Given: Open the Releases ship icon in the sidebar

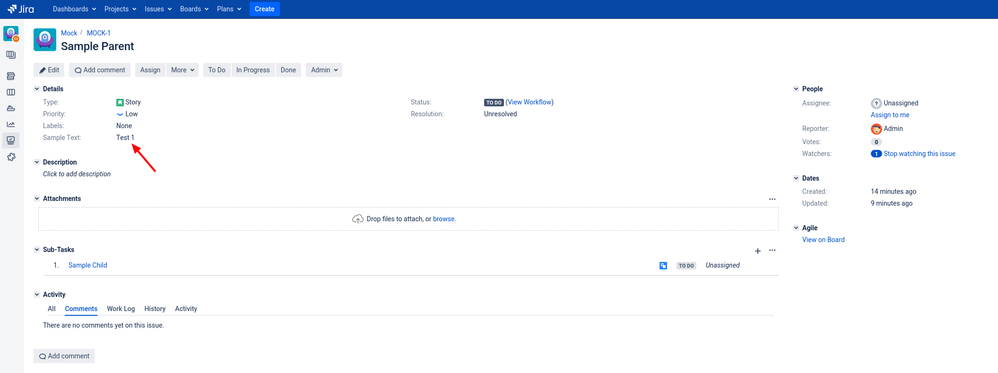Looking at the screenshot, I should click(11, 108).
